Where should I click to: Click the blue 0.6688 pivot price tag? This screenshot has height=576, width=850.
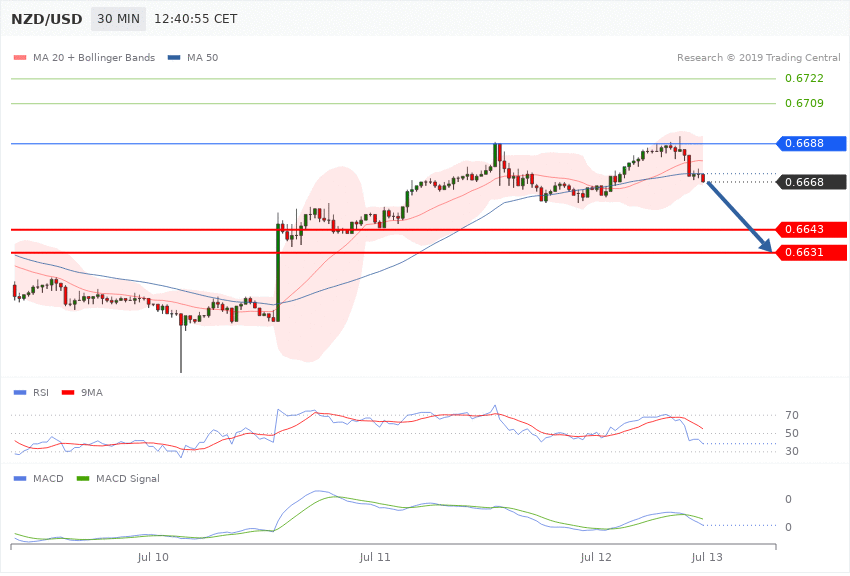tap(811, 144)
